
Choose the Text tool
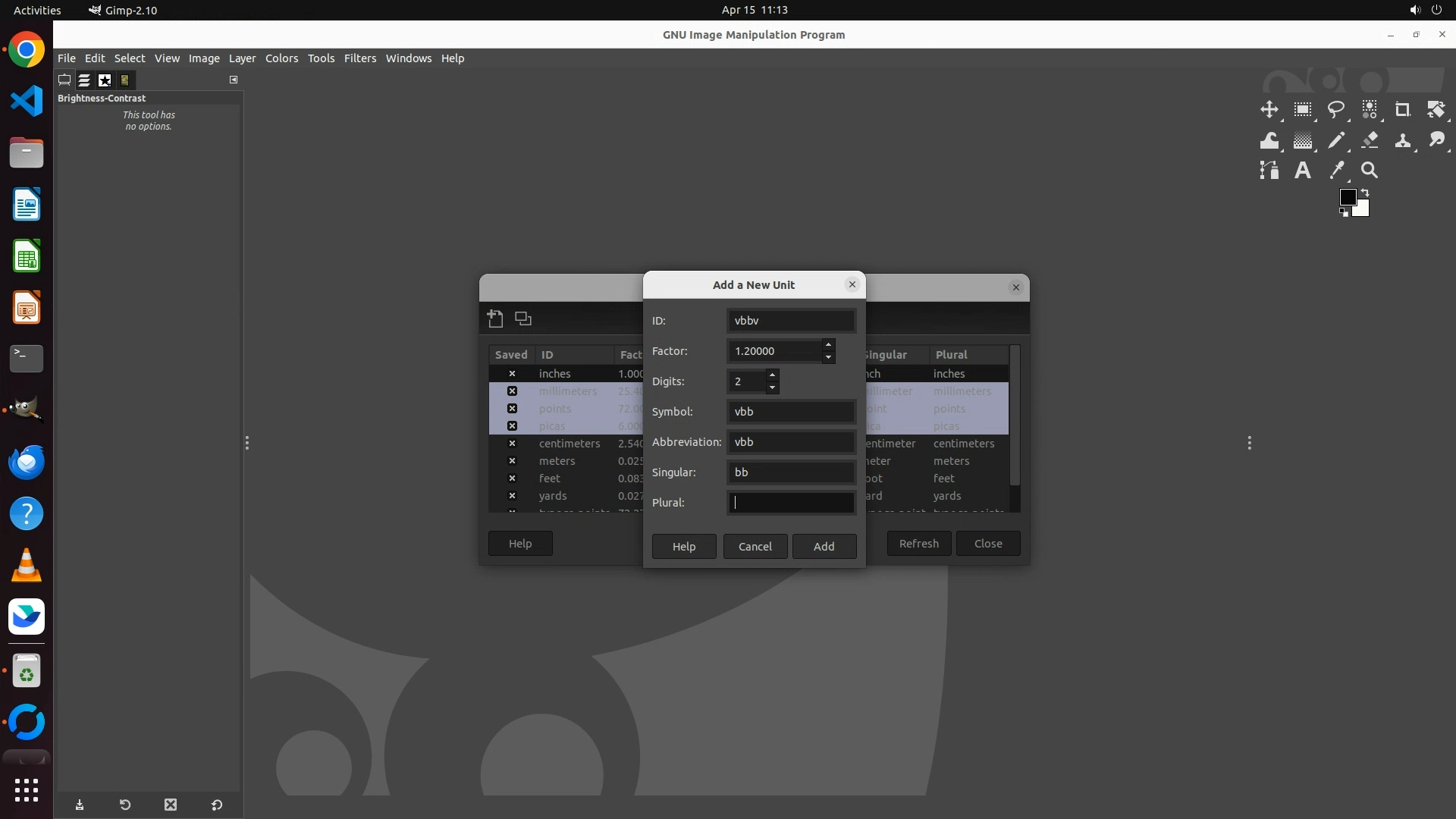1302,171
